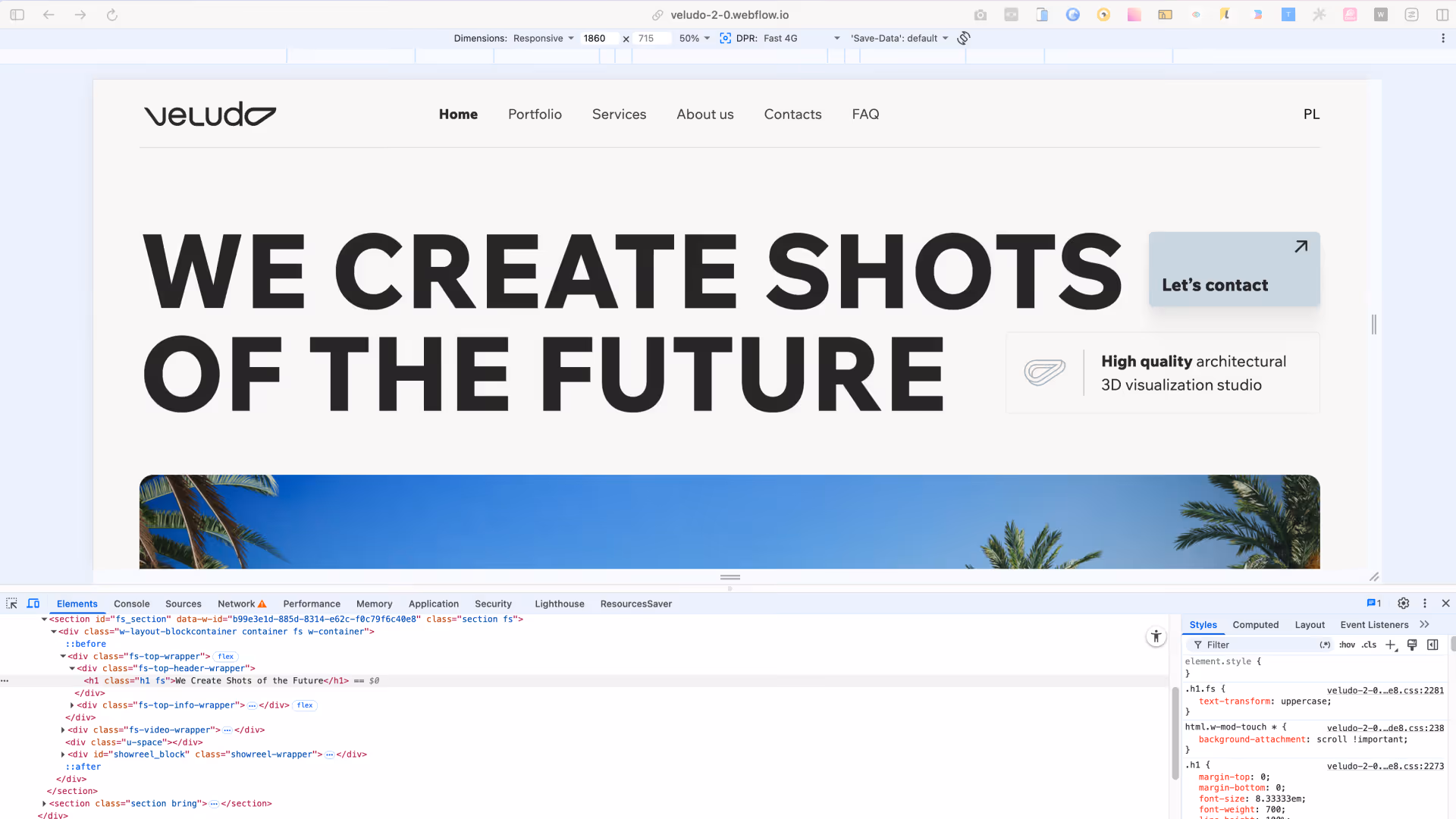
Task: Click the Veludo logo
Action: click(x=210, y=114)
